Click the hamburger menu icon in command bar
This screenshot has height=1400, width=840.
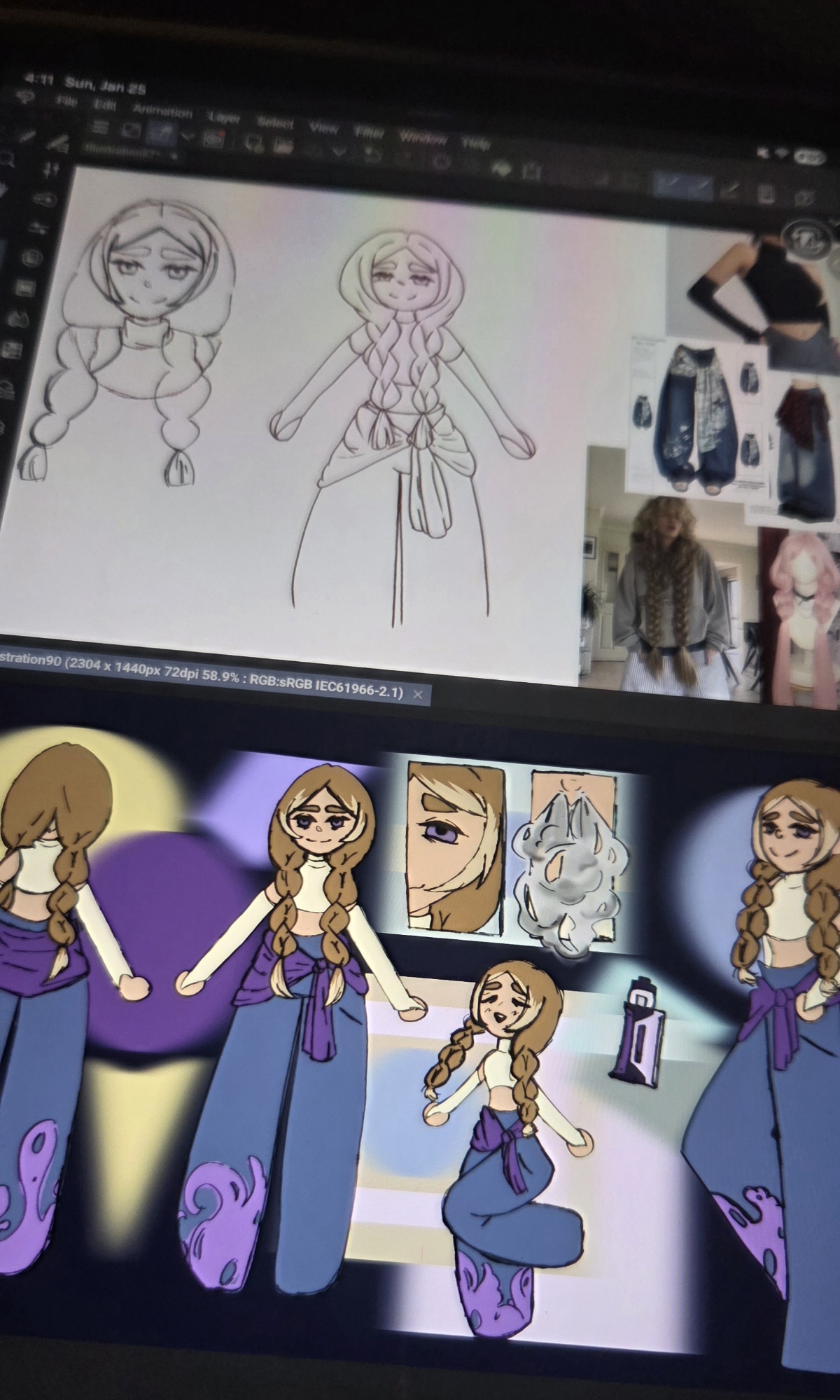[101, 127]
